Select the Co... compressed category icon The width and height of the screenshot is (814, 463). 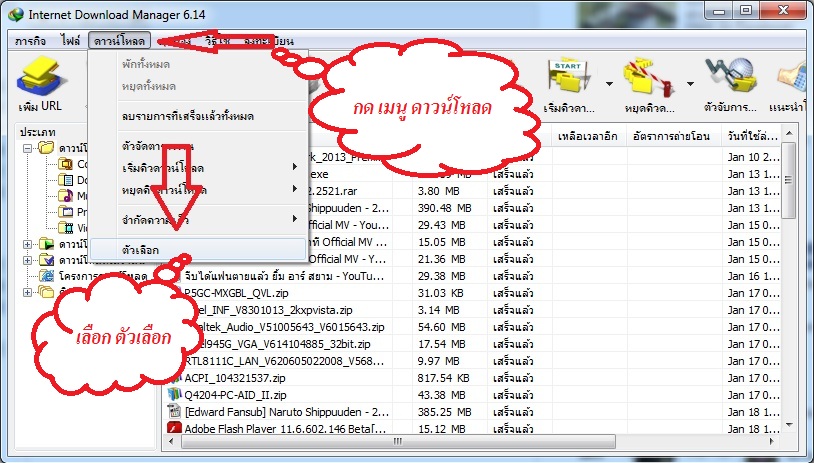pyautogui.click(x=65, y=164)
